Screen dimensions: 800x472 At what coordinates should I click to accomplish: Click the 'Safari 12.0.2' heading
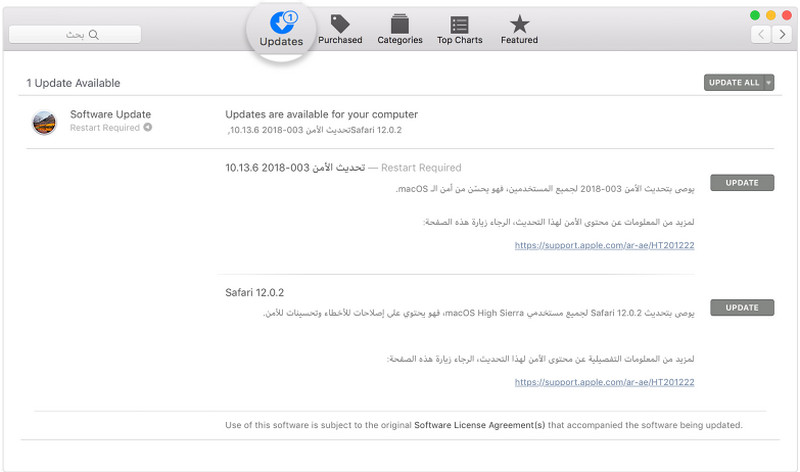[x=254, y=292]
